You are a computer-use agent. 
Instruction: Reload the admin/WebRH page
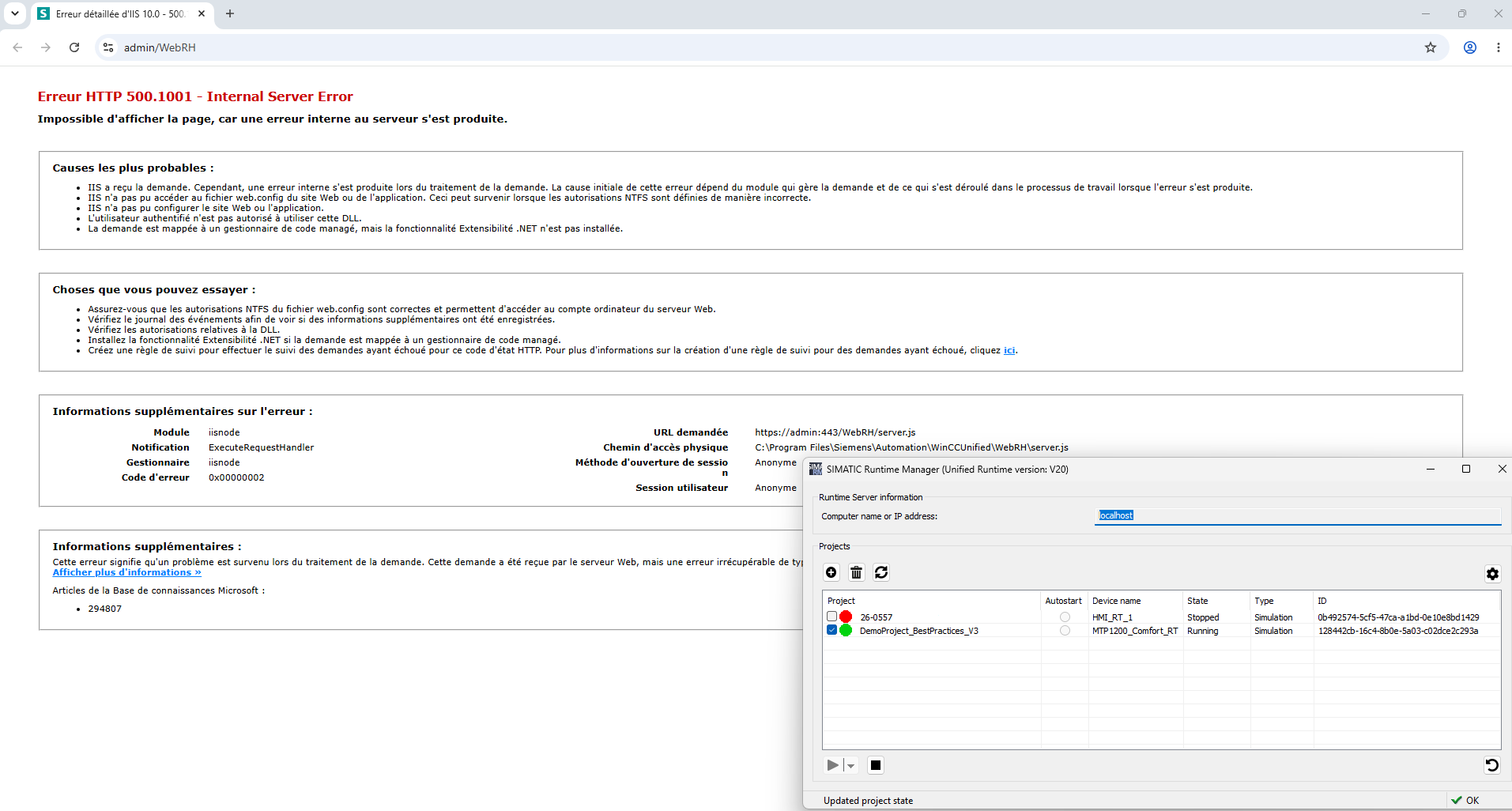click(x=74, y=47)
